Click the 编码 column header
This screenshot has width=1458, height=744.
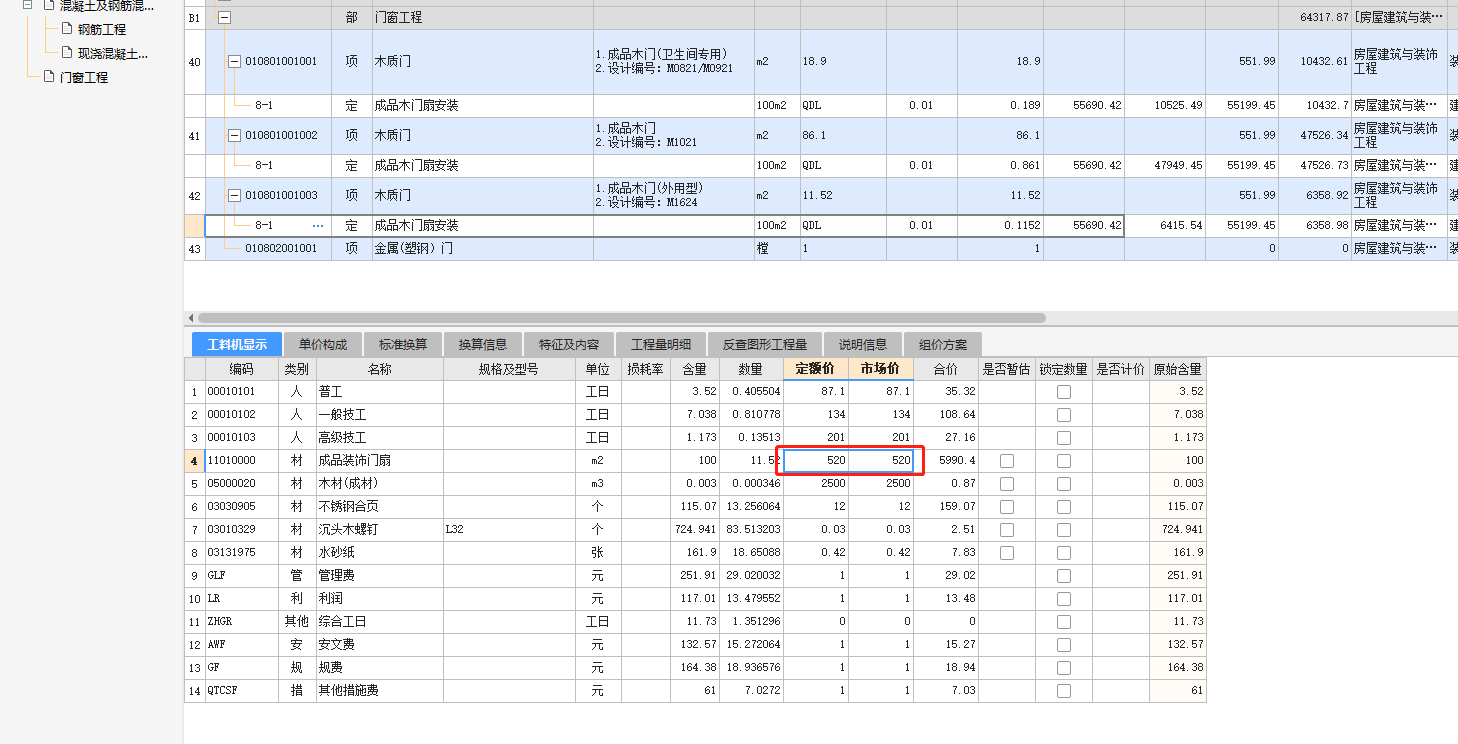(x=241, y=369)
